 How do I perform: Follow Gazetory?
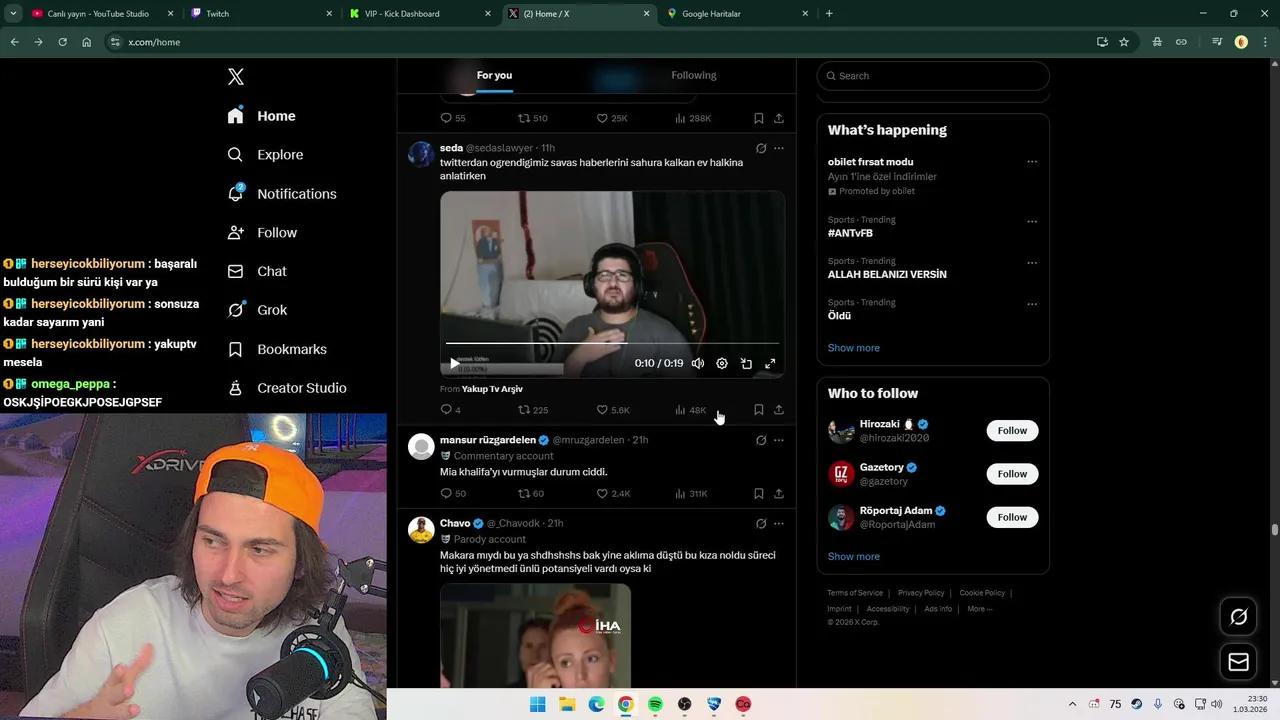pyautogui.click(x=1012, y=474)
